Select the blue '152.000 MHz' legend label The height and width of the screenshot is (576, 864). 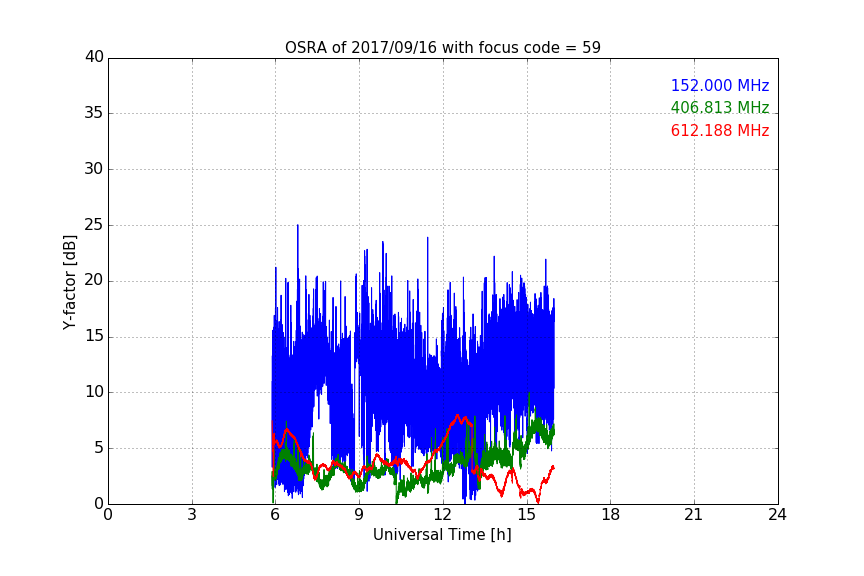coord(720,85)
